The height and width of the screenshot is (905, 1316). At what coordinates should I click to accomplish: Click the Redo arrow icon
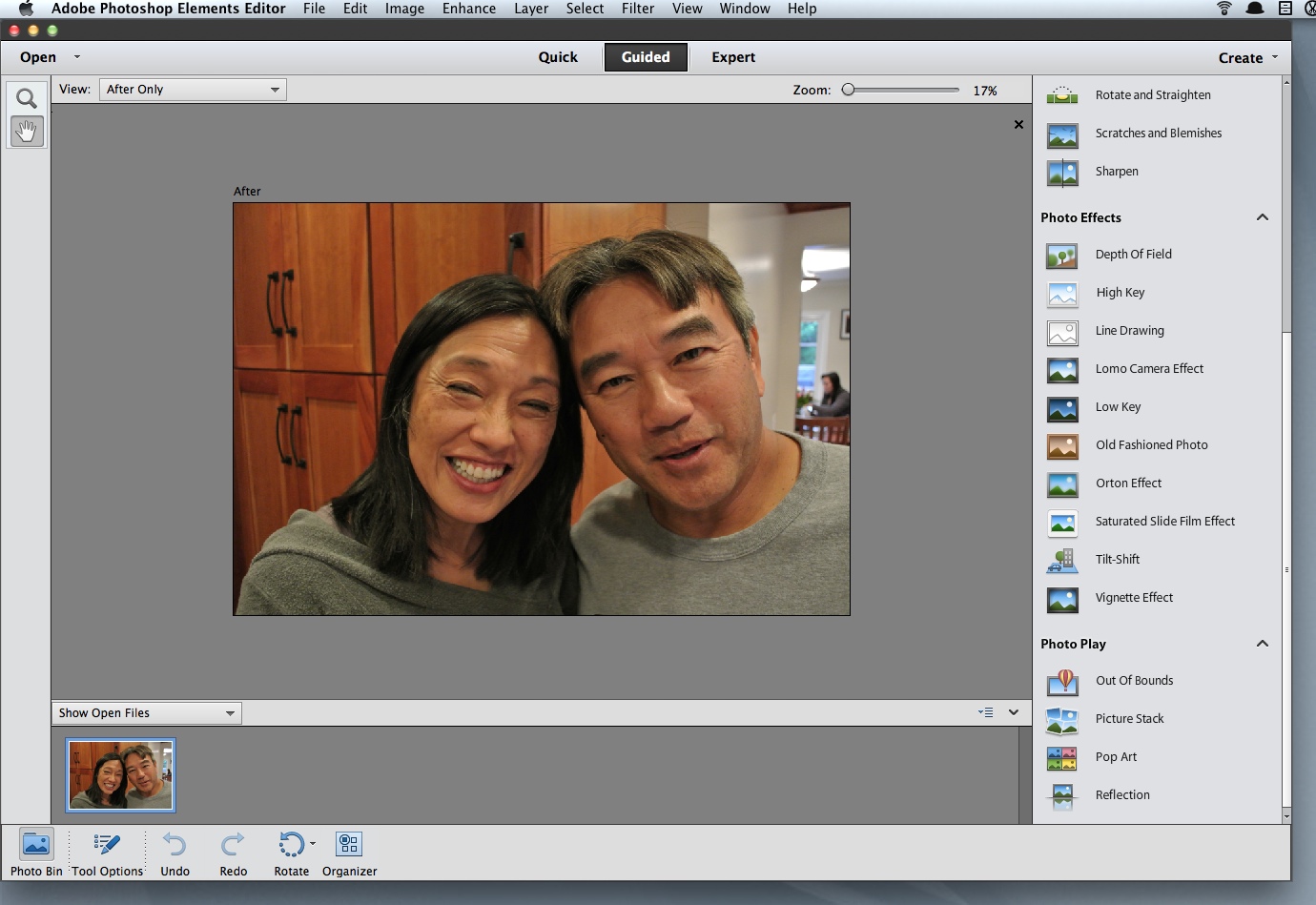[233, 845]
